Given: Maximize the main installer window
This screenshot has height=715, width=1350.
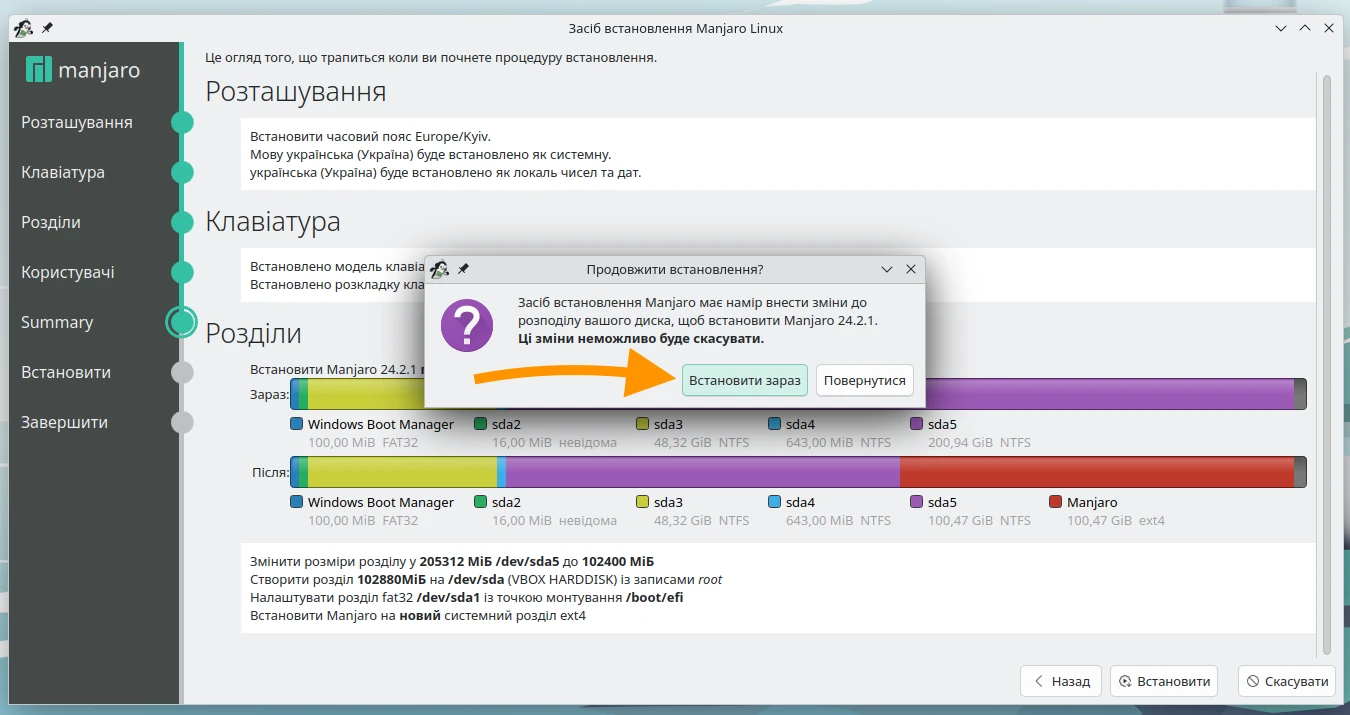Looking at the screenshot, I should (x=1305, y=29).
